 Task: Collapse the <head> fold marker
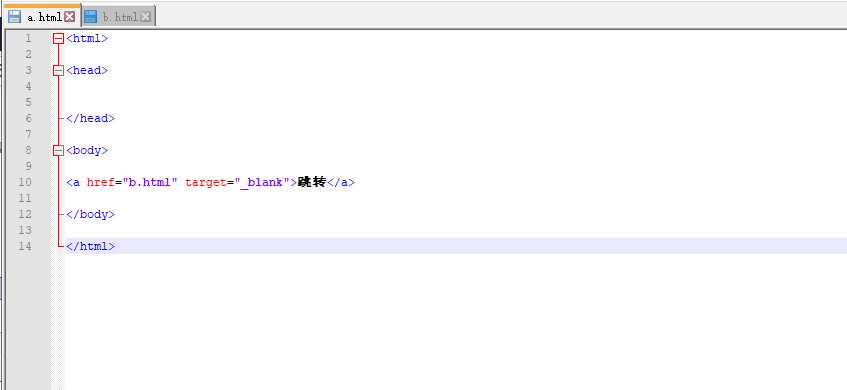pyautogui.click(x=58, y=70)
